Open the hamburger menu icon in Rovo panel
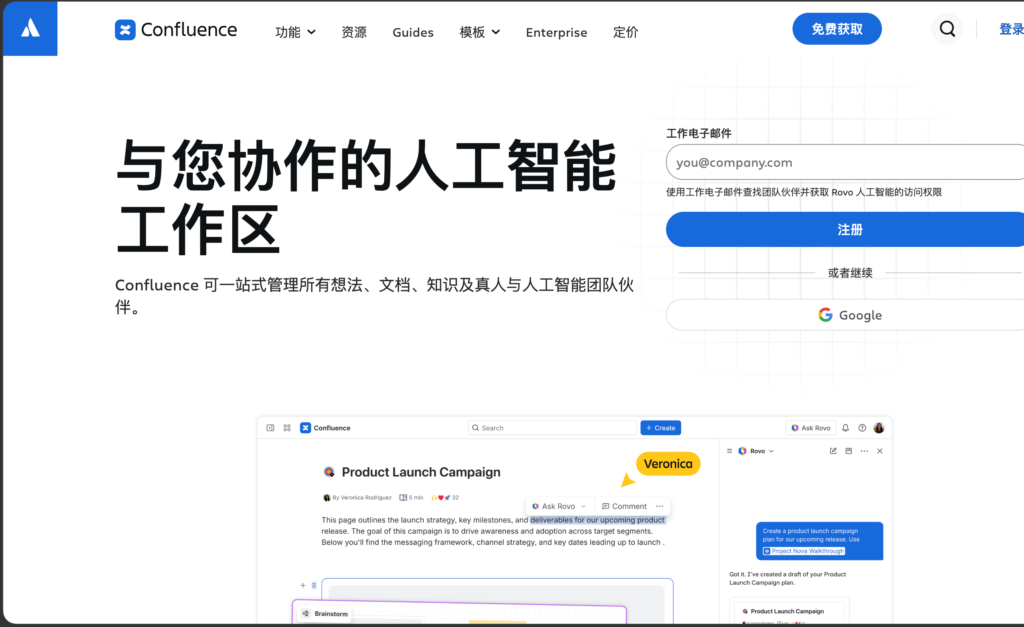 point(729,451)
